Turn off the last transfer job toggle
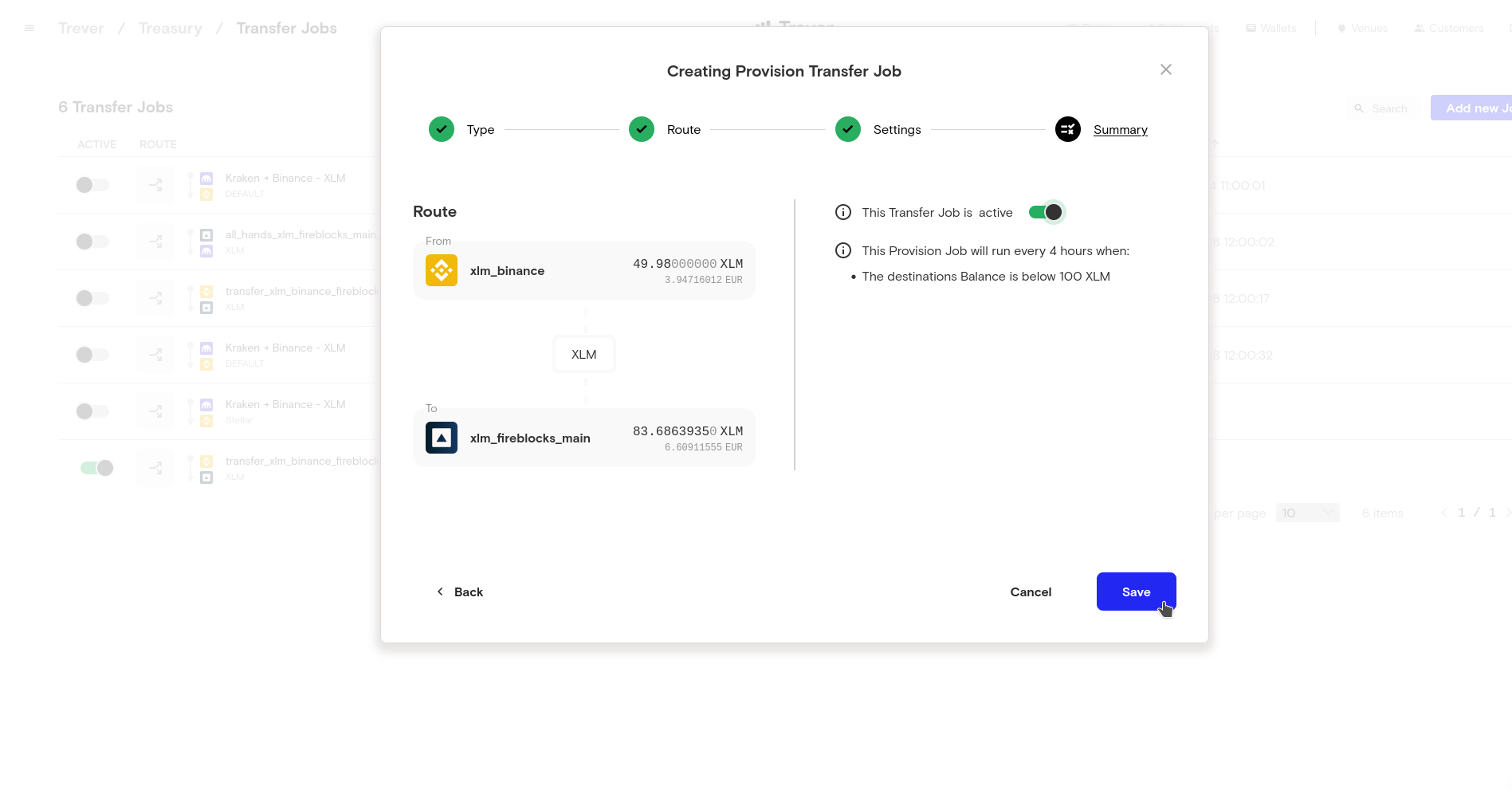Viewport: 1512px width, 794px height. click(x=96, y=468)
